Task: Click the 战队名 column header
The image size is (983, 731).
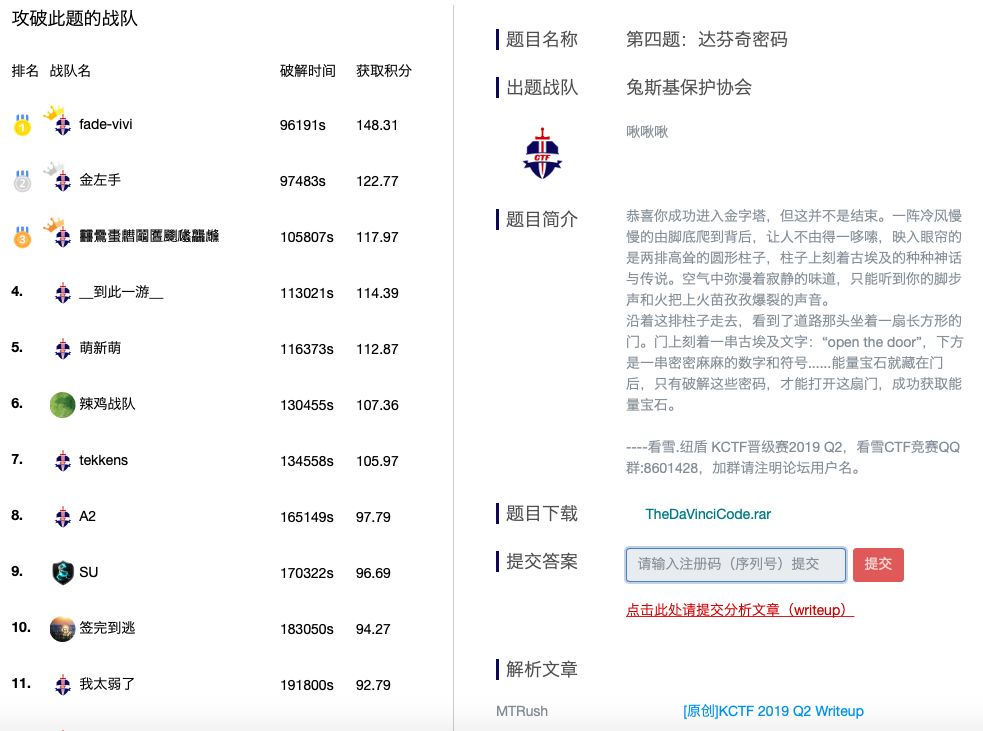Action: (70, 71)
